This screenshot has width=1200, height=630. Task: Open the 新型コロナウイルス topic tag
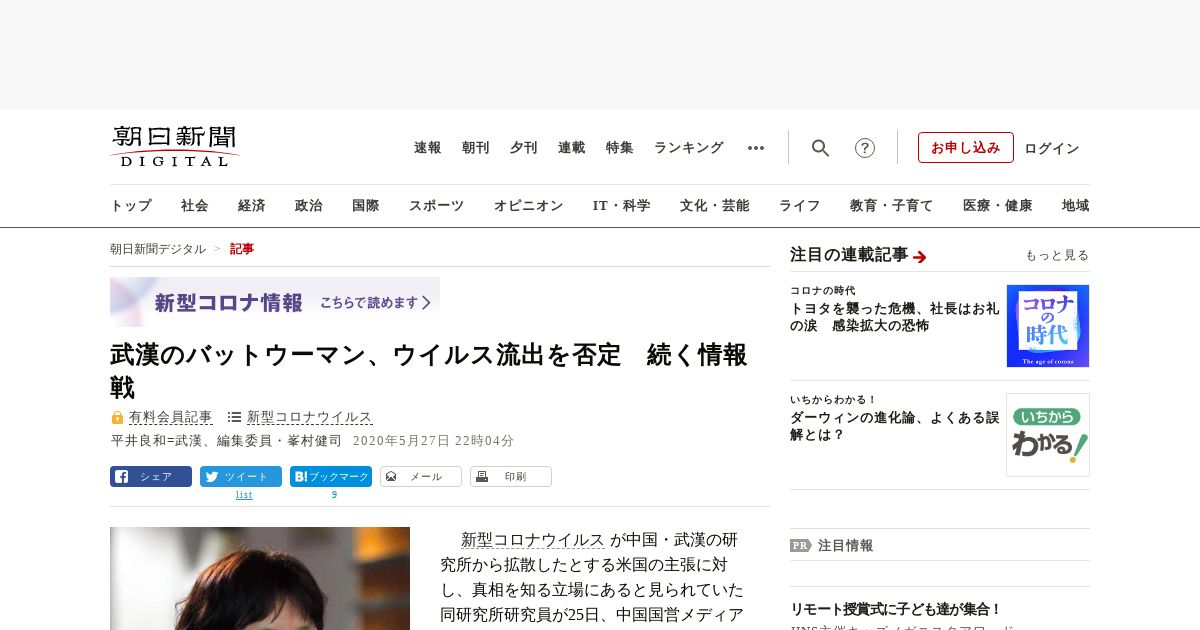[310, 417]
